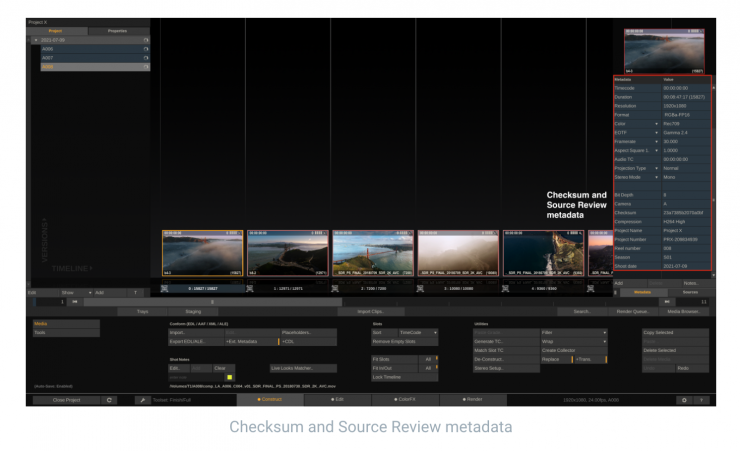Click the yellow shot note color swatch
Viewport: 740px width, 451px height.
[x=229, y=376]
